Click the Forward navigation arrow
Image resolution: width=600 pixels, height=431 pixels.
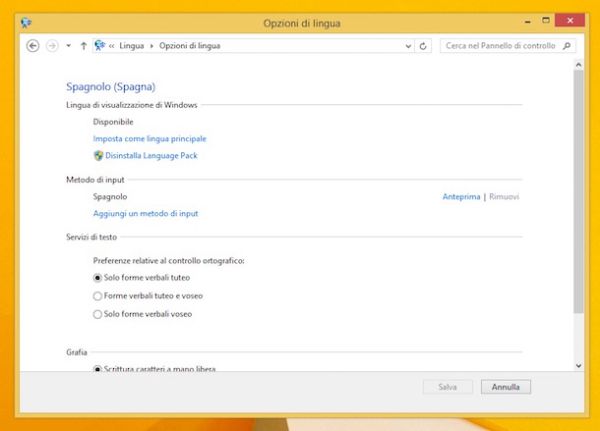[52, 46]
